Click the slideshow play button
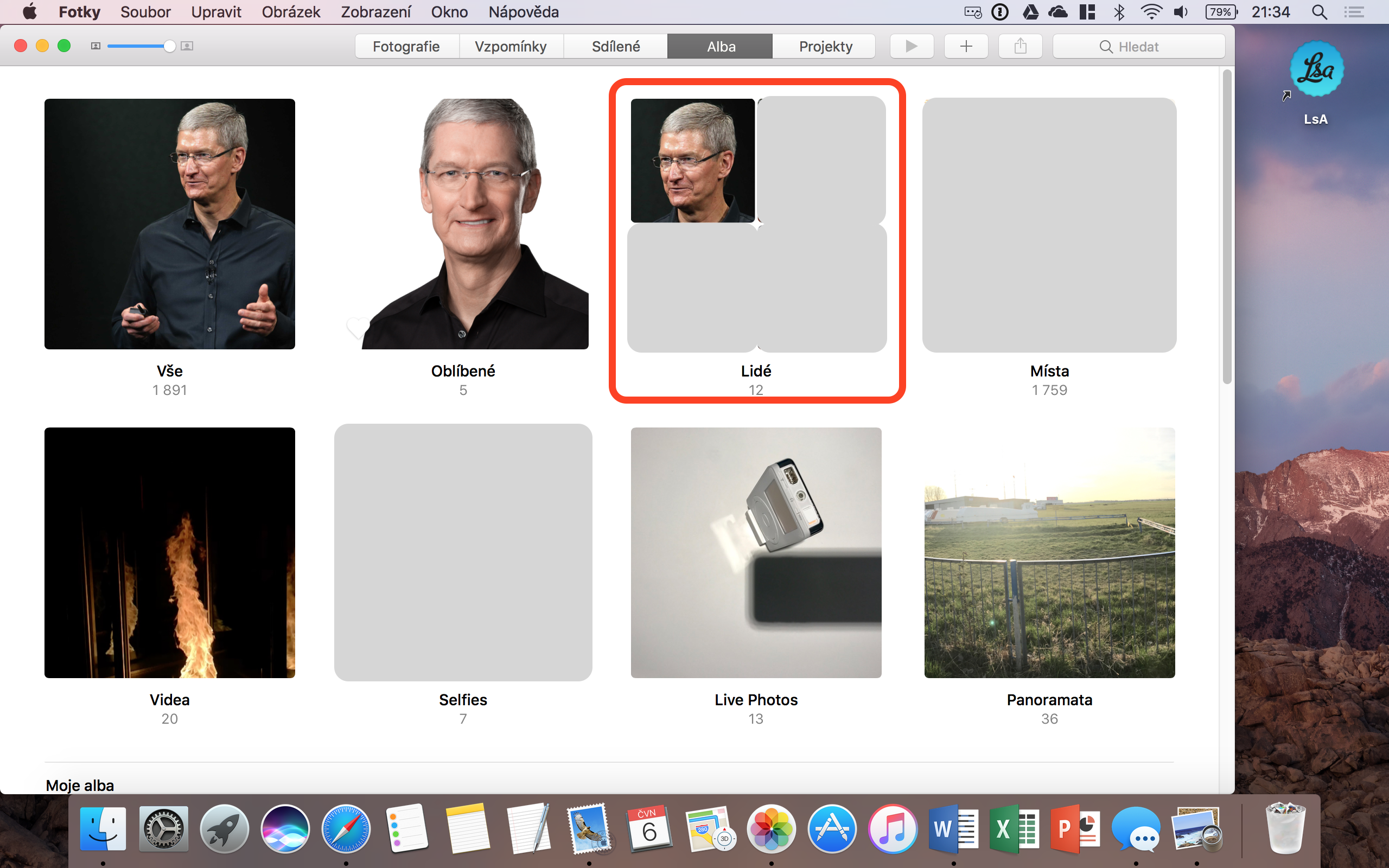 tap(911, 46)
